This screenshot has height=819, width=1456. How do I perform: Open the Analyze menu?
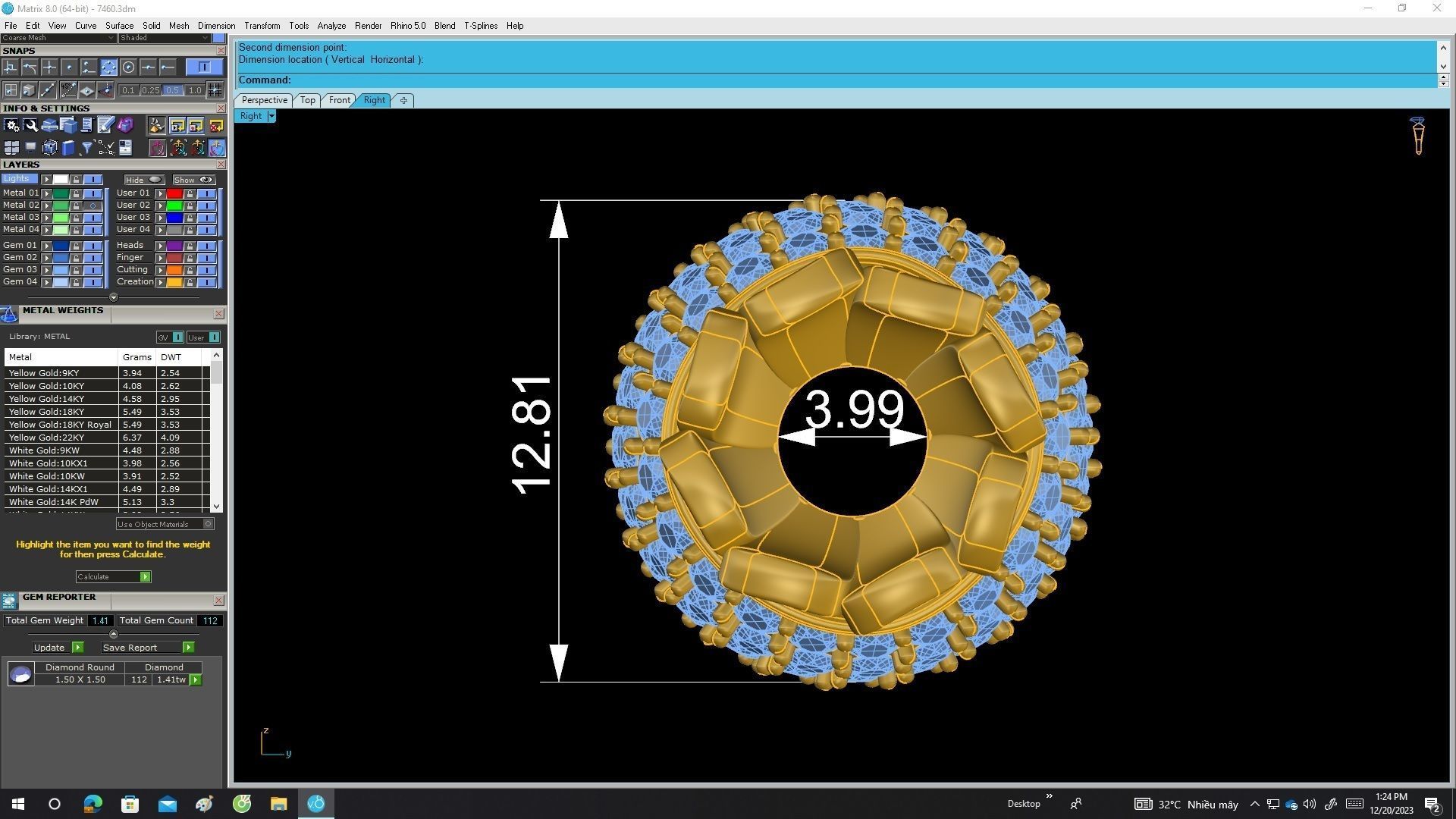331,26
